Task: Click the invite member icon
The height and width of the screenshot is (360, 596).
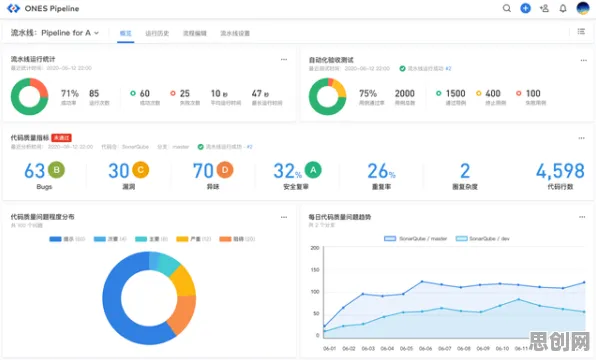Action: (x=544, y=8)
